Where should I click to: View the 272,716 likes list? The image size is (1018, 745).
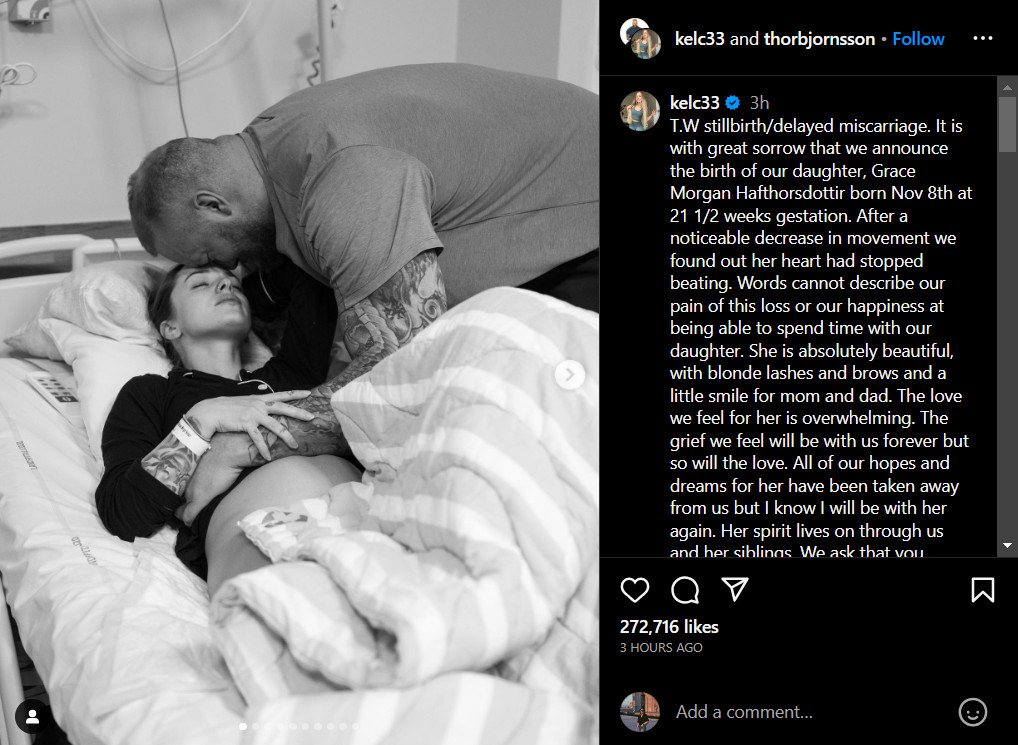coord(669,627)
